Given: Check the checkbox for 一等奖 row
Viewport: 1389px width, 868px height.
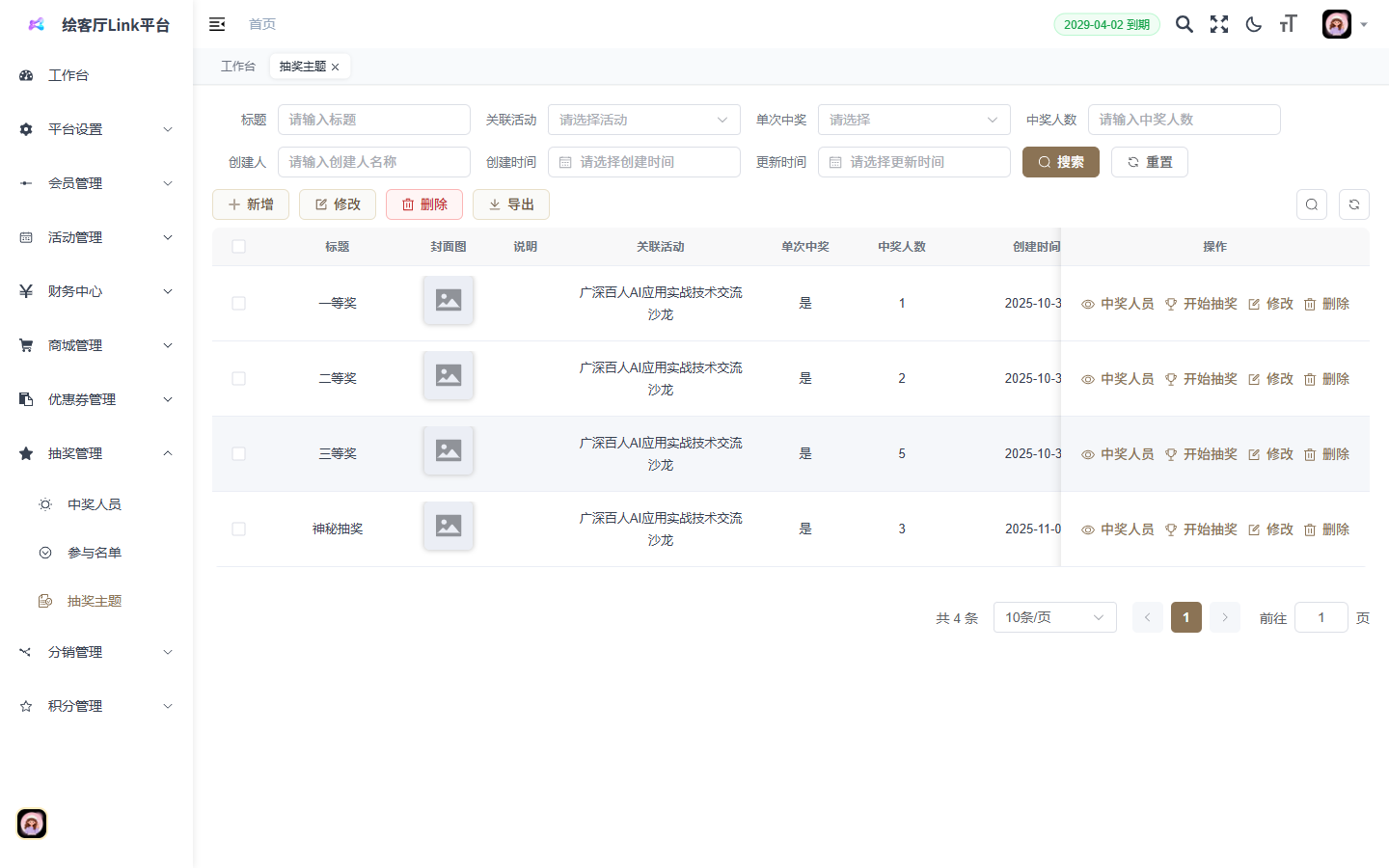Looking at the screenshot, I should pos(238,303).
